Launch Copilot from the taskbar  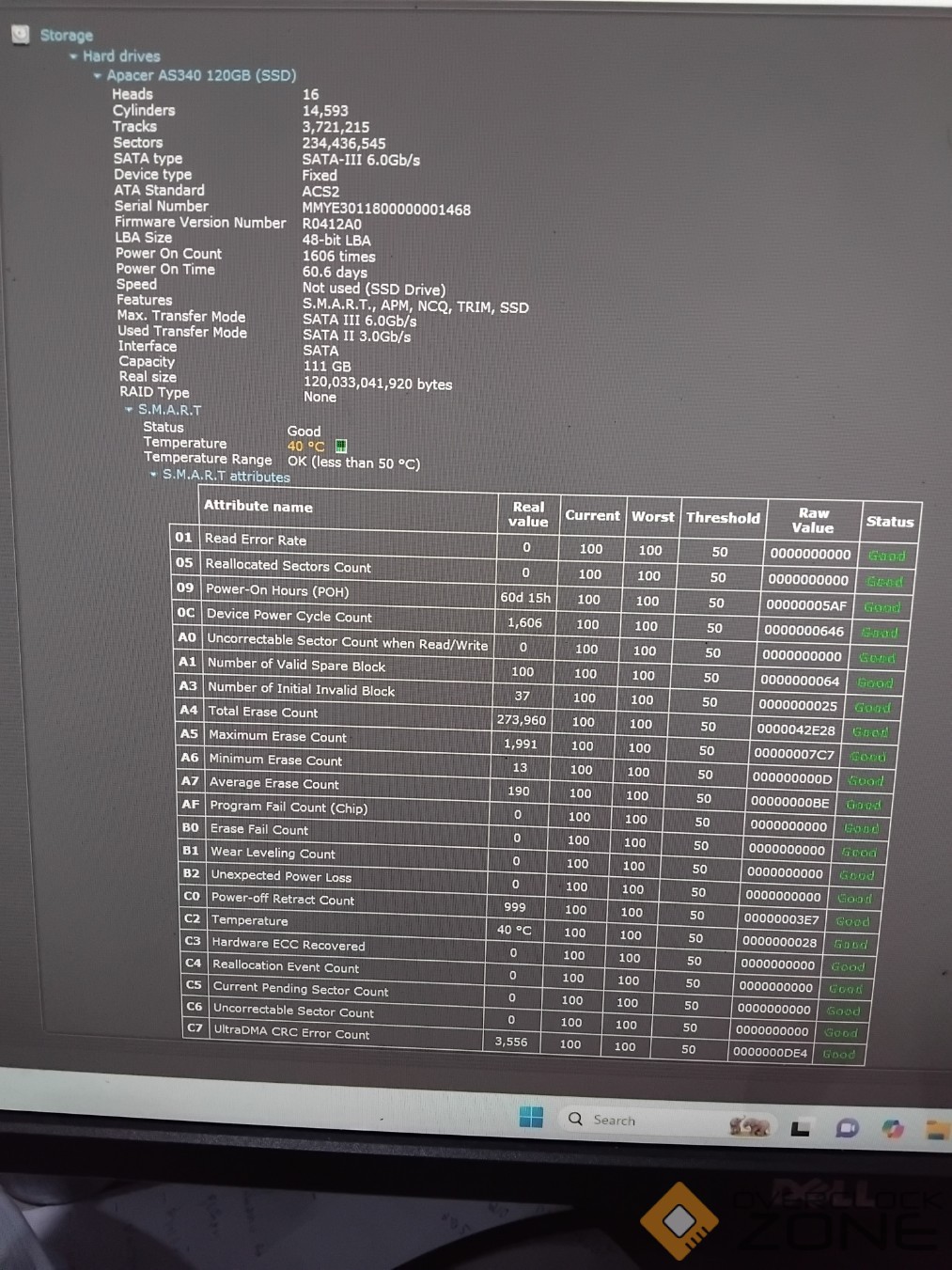point(893,1129)
